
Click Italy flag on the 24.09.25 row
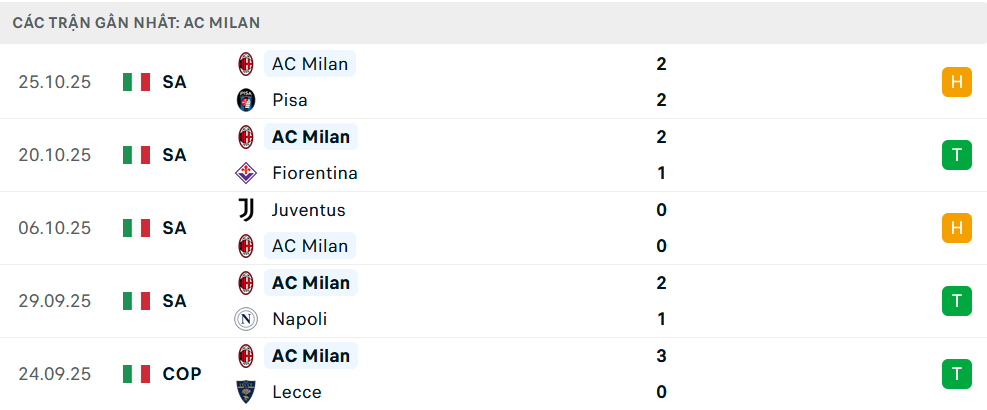136,374
